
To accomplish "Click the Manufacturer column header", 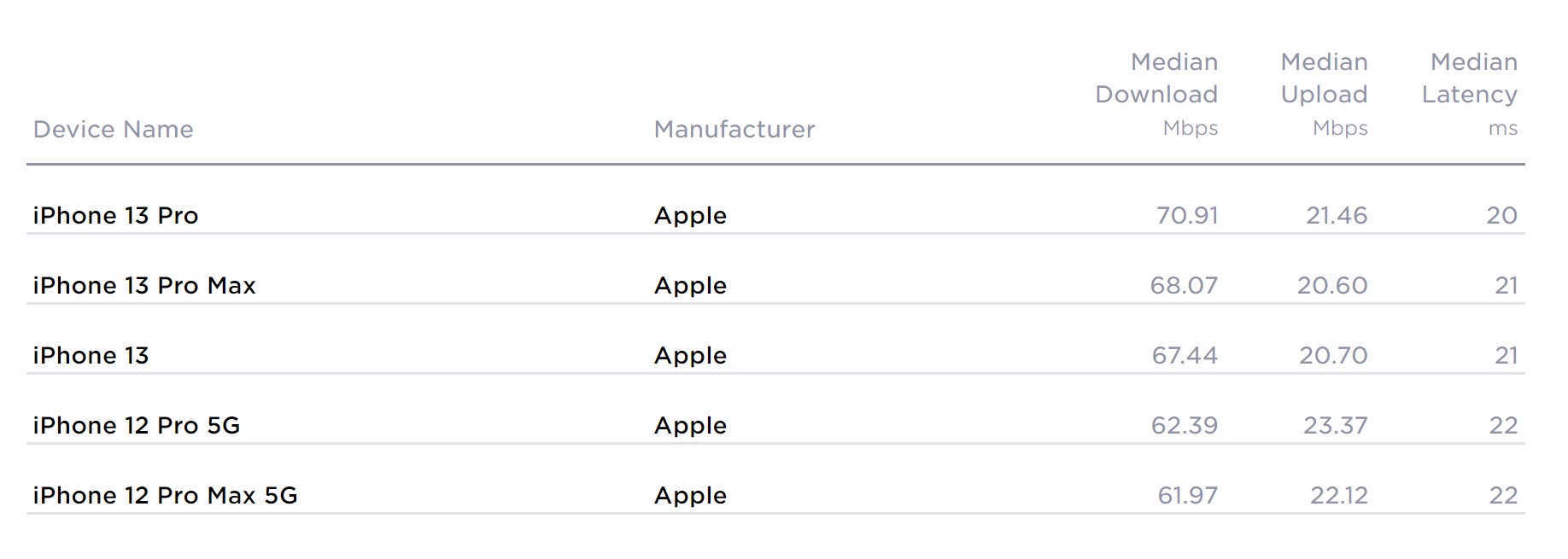I will pos(734,129).
